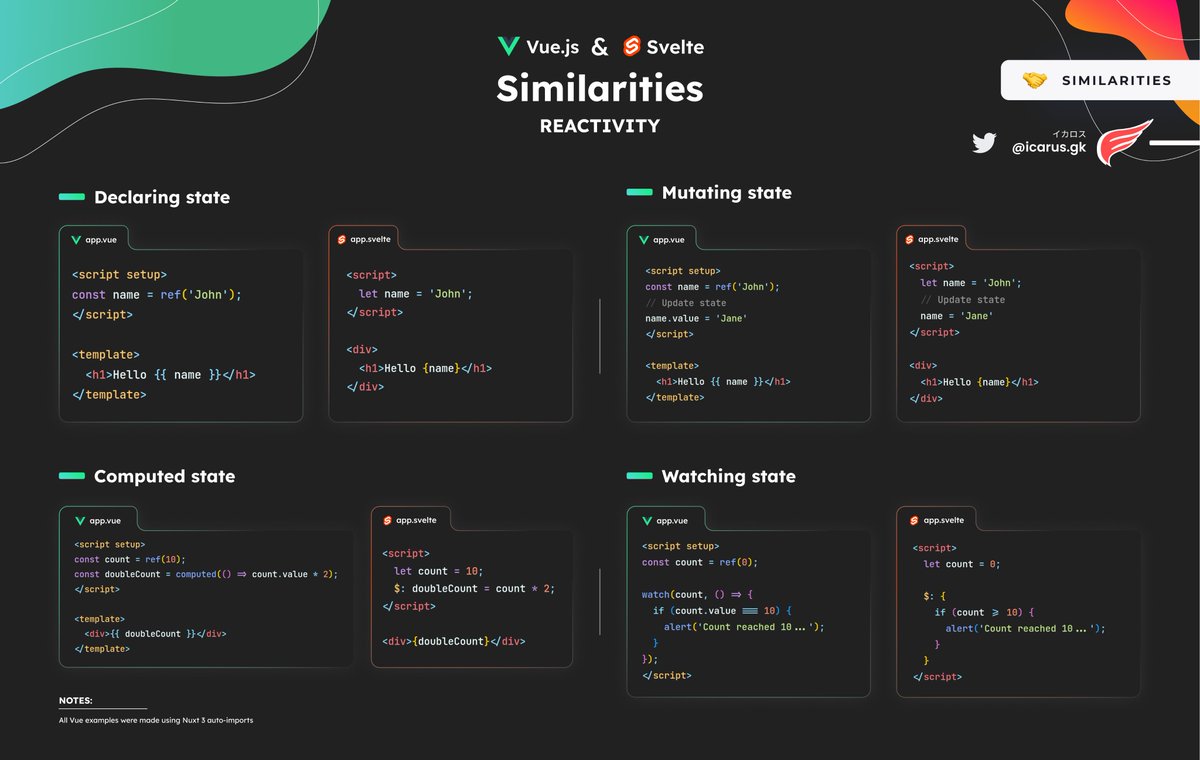
Task: Click the 'REACTIVITY' subtitle
Action: (x=600, y=126)
